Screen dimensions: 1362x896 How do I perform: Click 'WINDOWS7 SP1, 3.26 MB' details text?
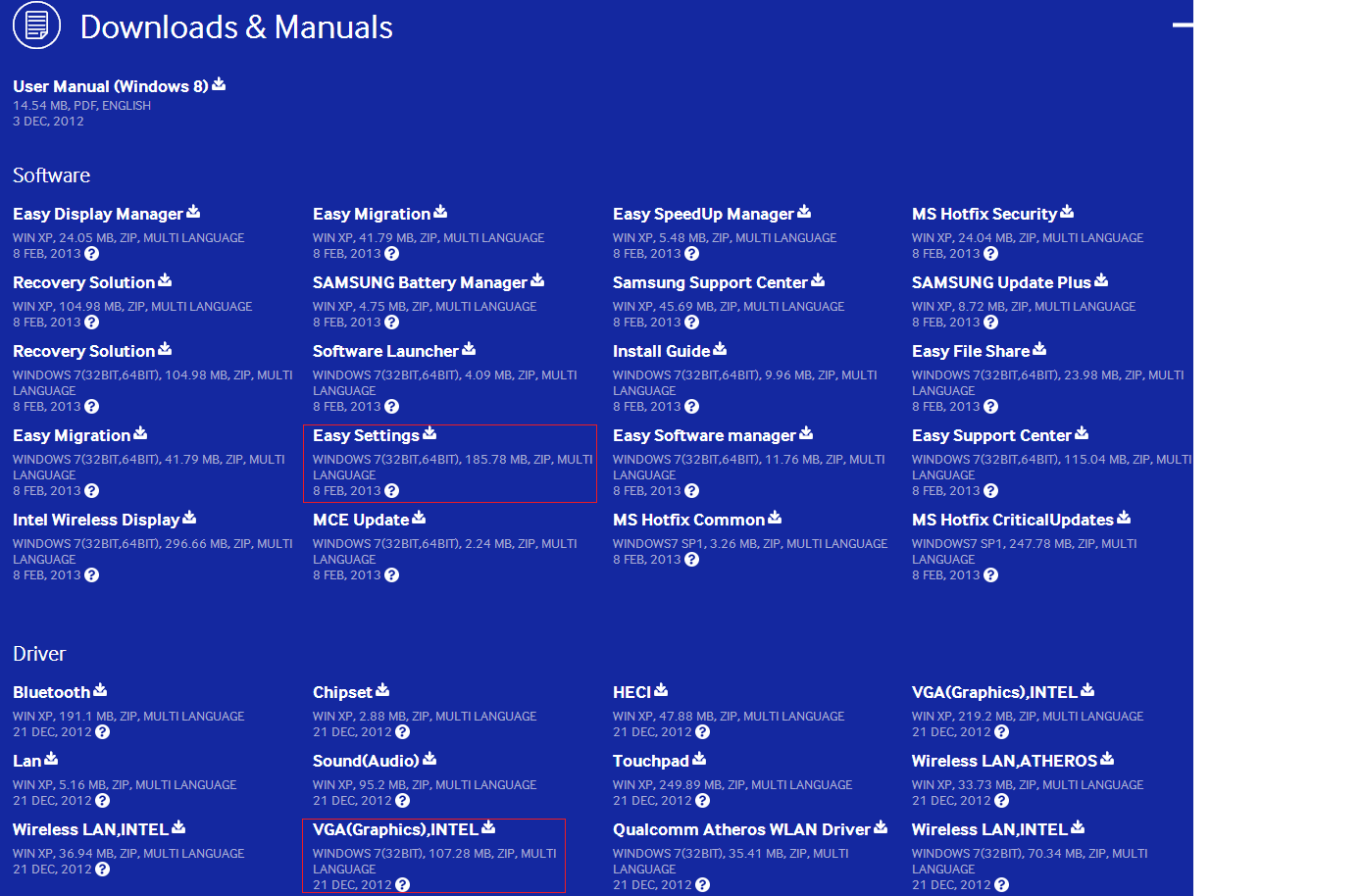(x=750, y=544)
